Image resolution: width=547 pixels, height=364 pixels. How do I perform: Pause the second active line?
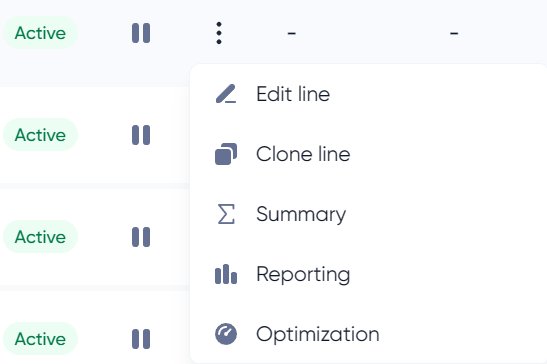point(141,135)
